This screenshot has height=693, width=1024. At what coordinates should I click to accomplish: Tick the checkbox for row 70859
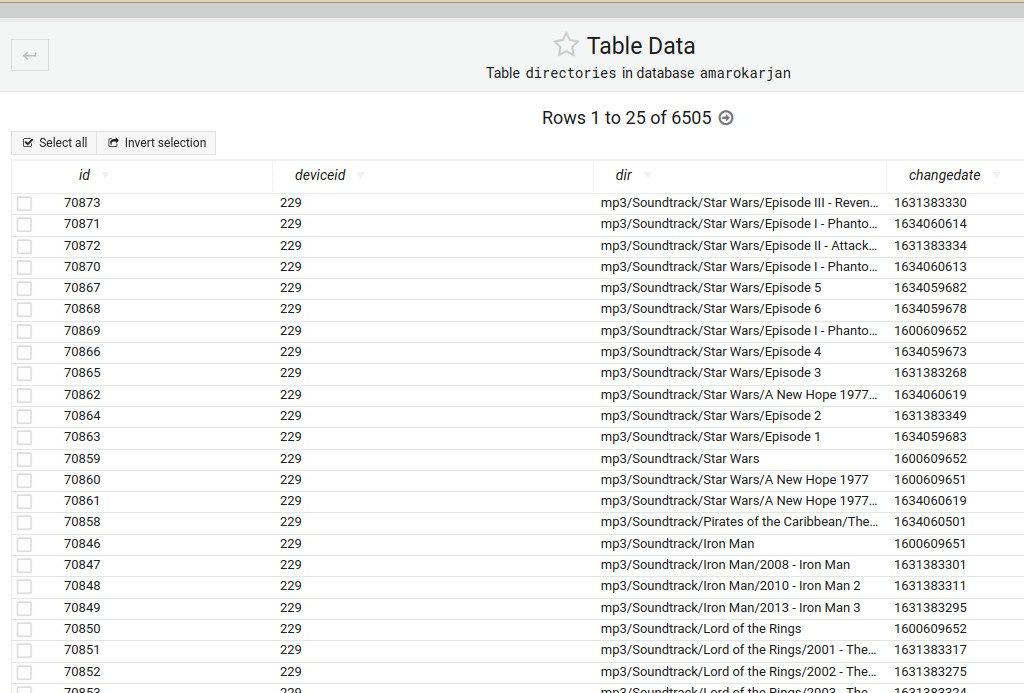(24, 459)
